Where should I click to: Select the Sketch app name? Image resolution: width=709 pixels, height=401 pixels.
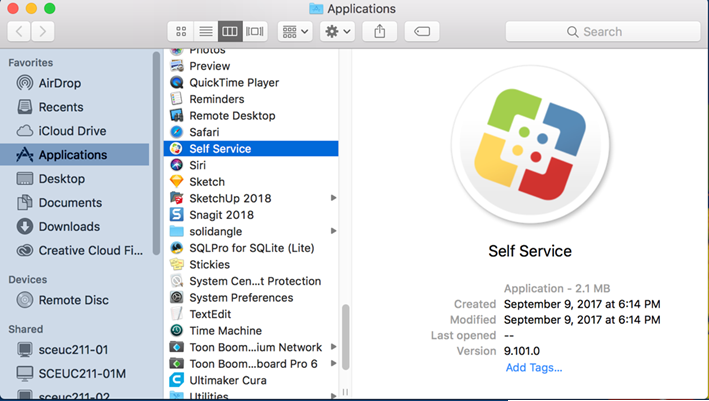pyautogui.click(x=207, y=182)
